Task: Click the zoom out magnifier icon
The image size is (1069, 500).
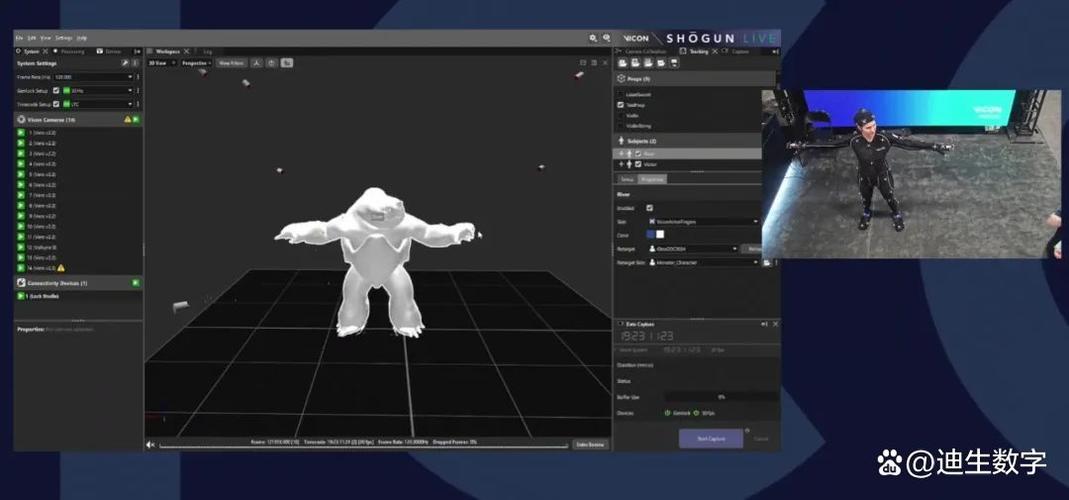Action: point(606,39)
